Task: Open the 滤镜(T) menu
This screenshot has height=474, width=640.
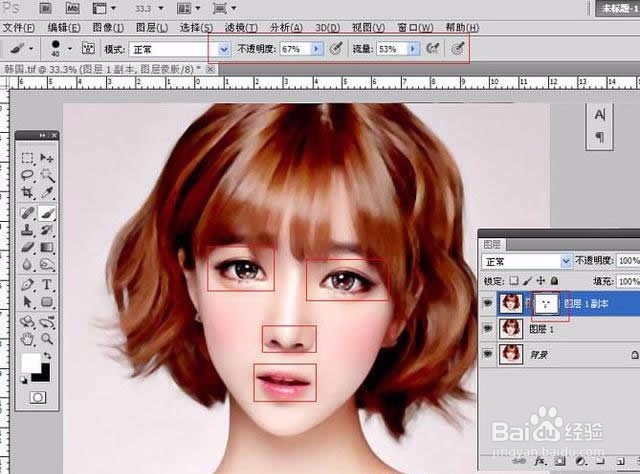Action: (241, 27)
